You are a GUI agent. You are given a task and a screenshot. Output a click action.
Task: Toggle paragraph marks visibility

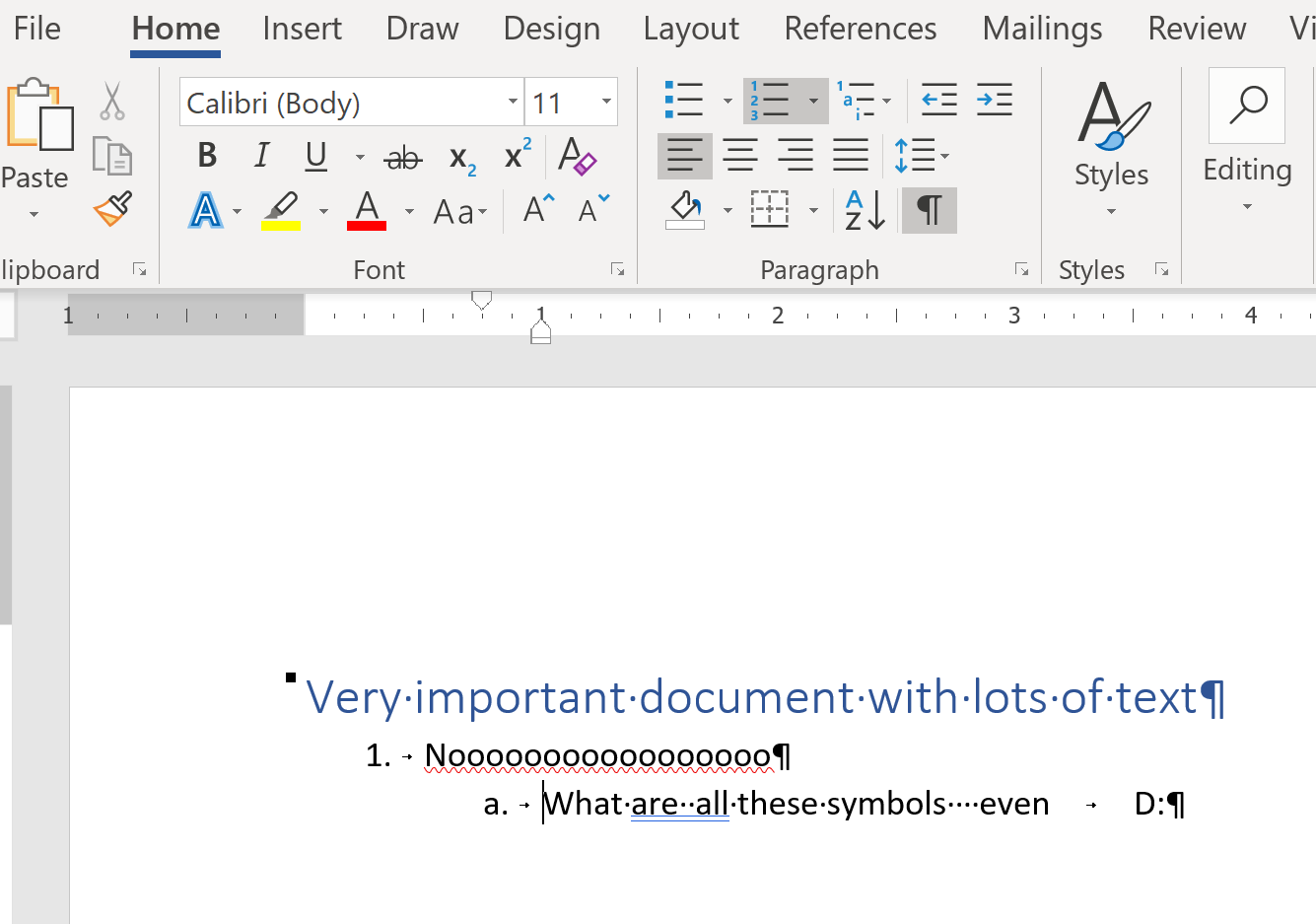[x=928, y=209]
